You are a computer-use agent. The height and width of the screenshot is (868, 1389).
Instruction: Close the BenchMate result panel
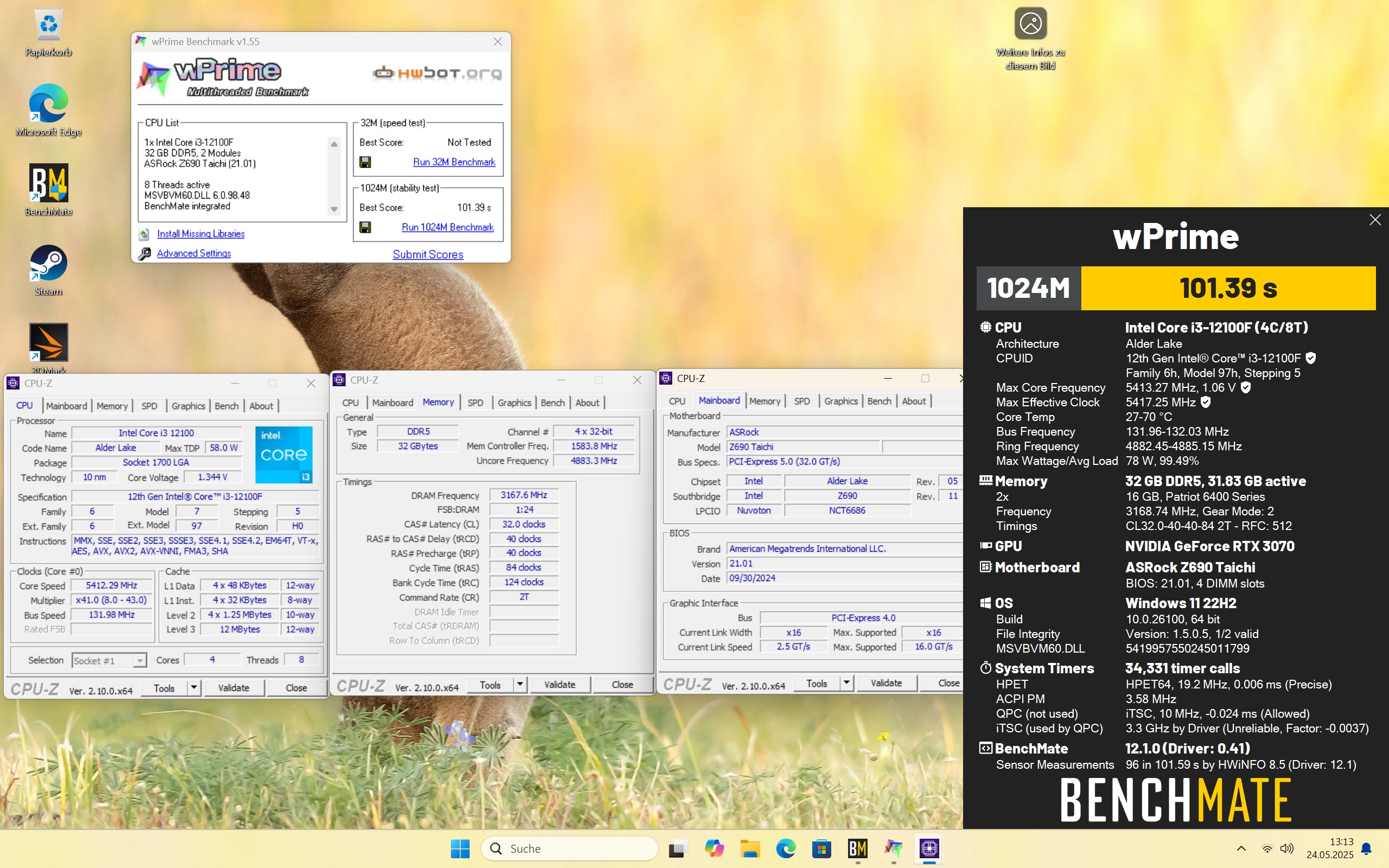[x=1375, y=220]
